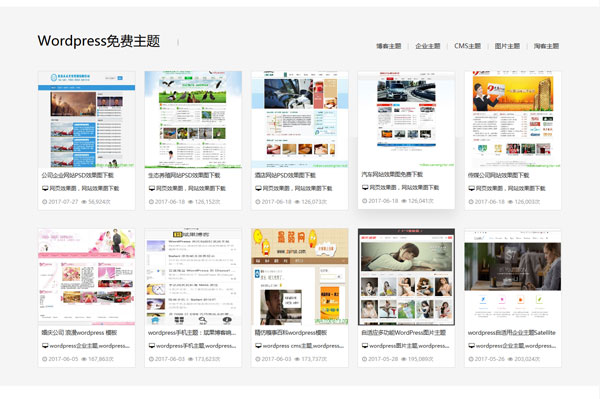Click the date 2017-07-27 on the first card
The height and width of the screenshot is (399, 600).
click(x=63, y=202)
